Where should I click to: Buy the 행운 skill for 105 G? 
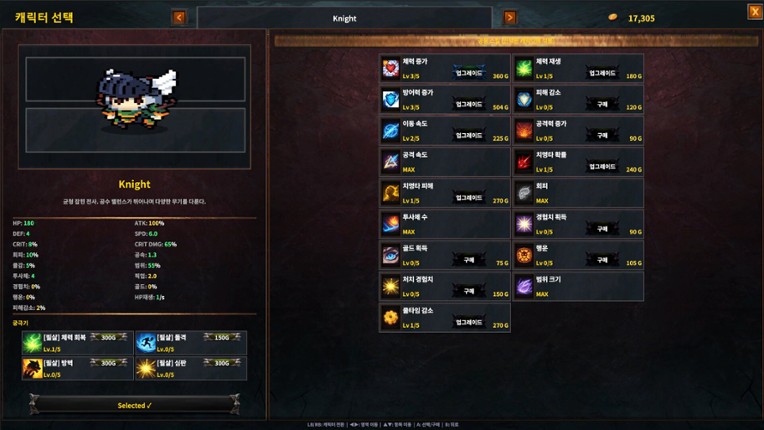click(x=602, y=260)
